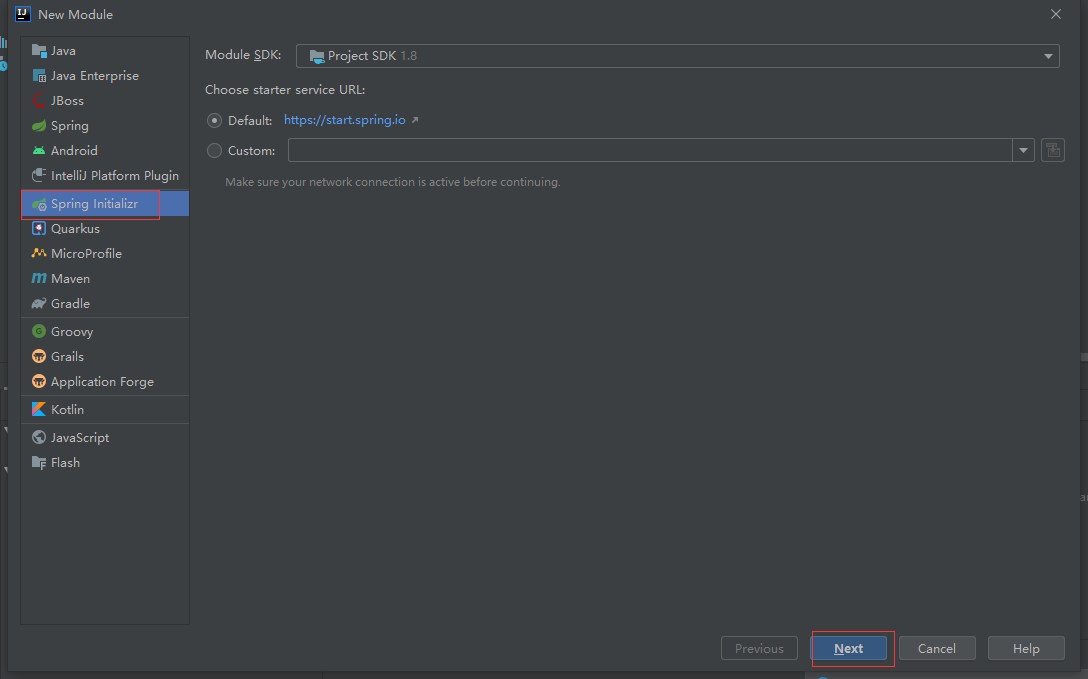Select JavaScript in the list
This screenshot has height=679, width=1088.
click(105, 438)
